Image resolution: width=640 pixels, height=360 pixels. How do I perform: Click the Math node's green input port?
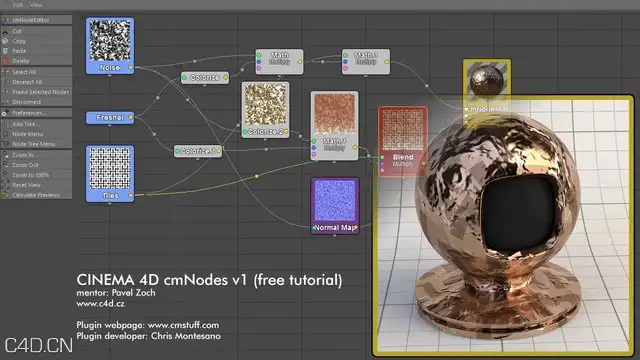(259, 55)
